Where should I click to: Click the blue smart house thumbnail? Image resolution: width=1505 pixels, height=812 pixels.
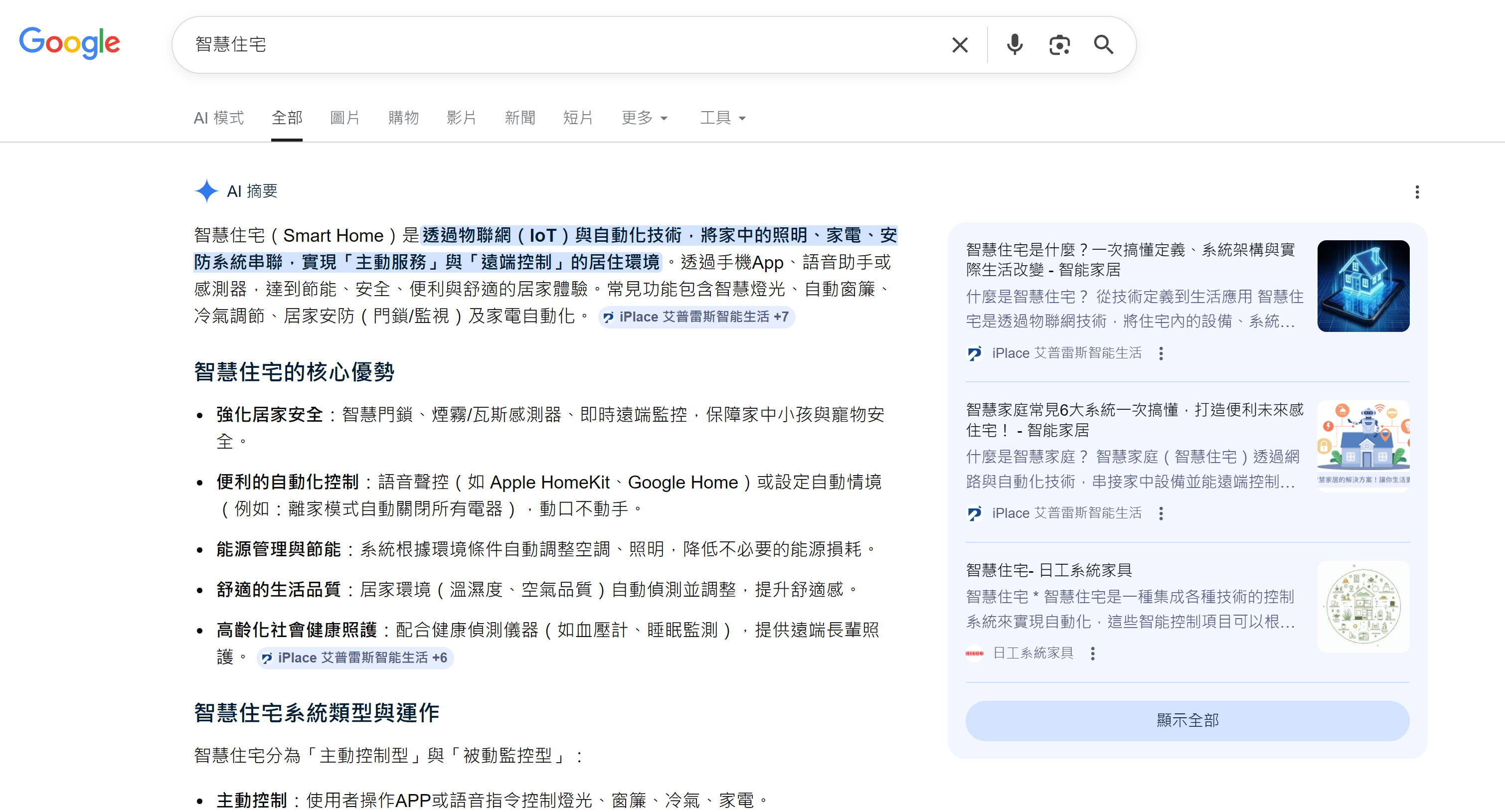click(x=1362, y=286)
